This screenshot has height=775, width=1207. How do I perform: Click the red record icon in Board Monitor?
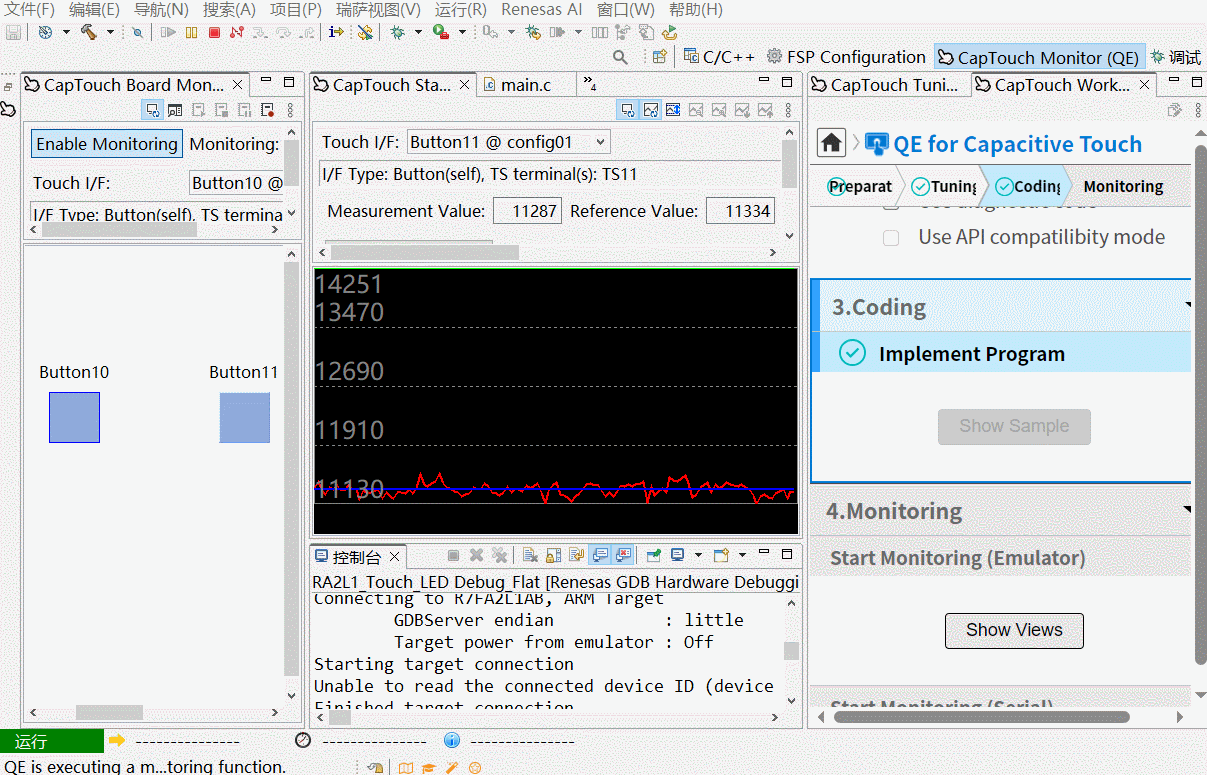(x=267, y=110)
